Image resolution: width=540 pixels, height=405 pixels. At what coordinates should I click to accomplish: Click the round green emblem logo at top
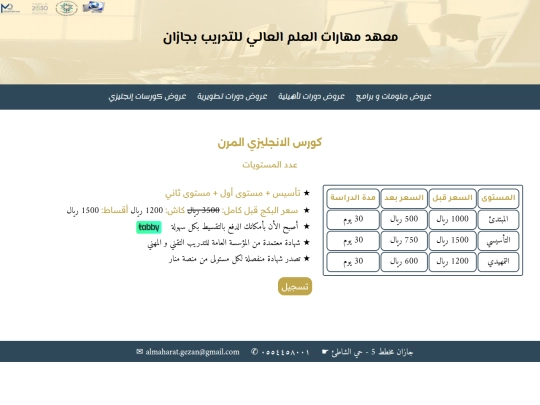(x=66, y=8)
